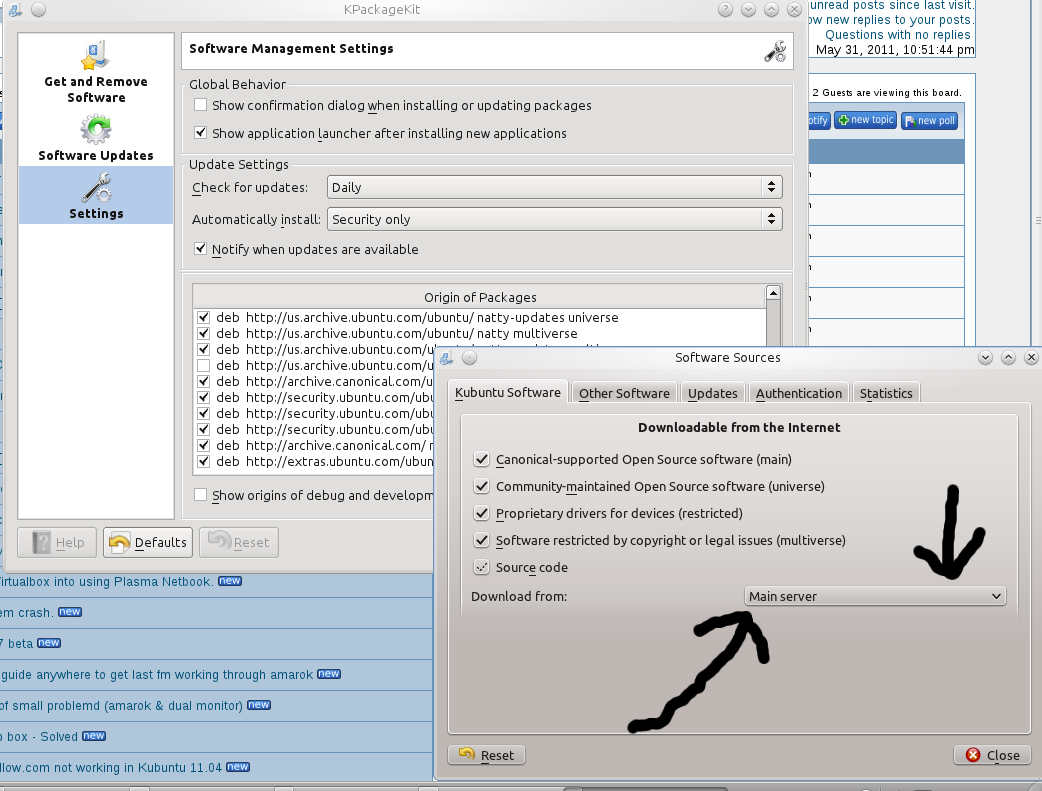This screenshot has width=1042, height=791.
Task: Click the new topic forum button
Action: (866, 120)
